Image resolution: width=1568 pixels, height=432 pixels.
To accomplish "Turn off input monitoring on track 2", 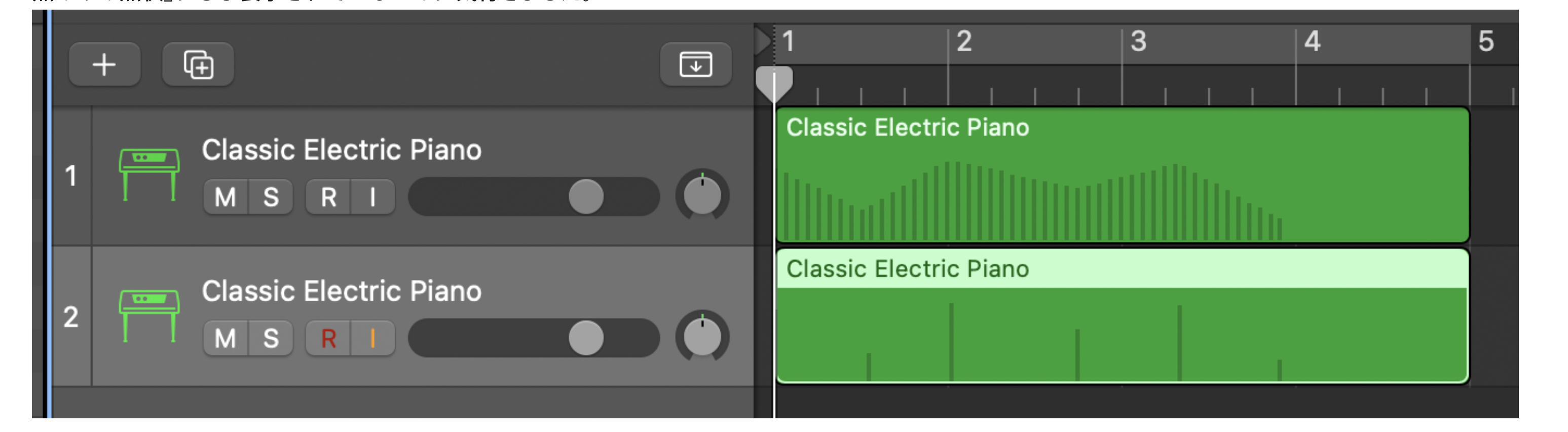I will pos(372,338).
